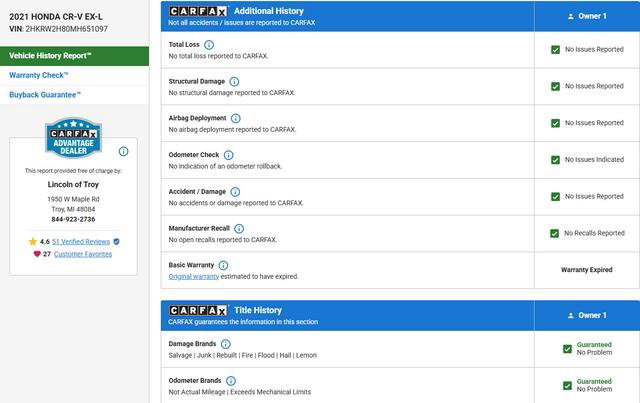Click the green checkmark for Damage Brands
The width and height of the screenshot is (640, 403).
567,349
